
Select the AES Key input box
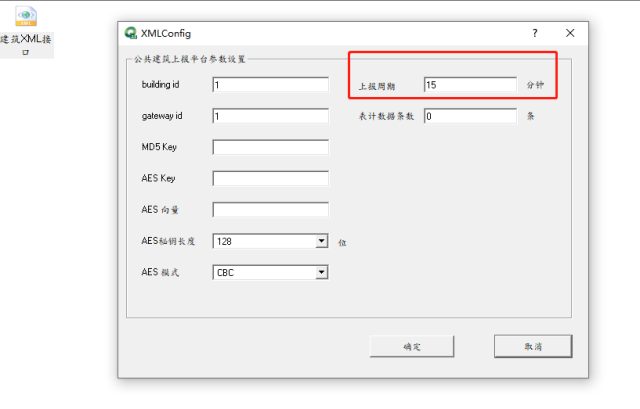pos(270,178)
